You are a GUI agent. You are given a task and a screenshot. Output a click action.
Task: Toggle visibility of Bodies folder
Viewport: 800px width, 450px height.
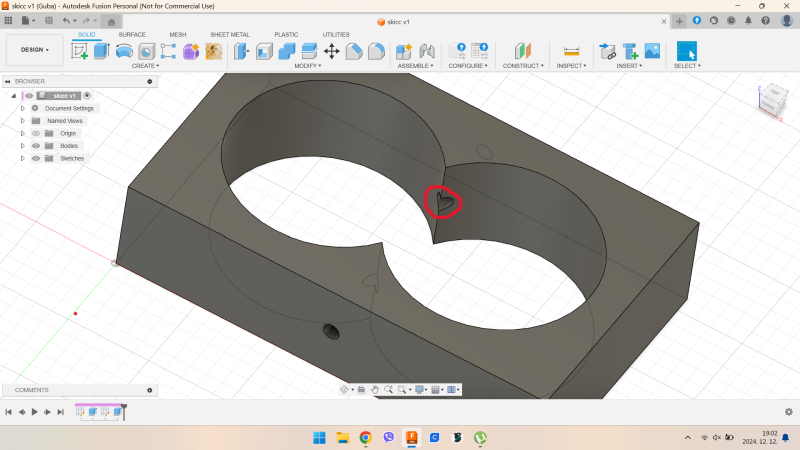coord(35,145)
